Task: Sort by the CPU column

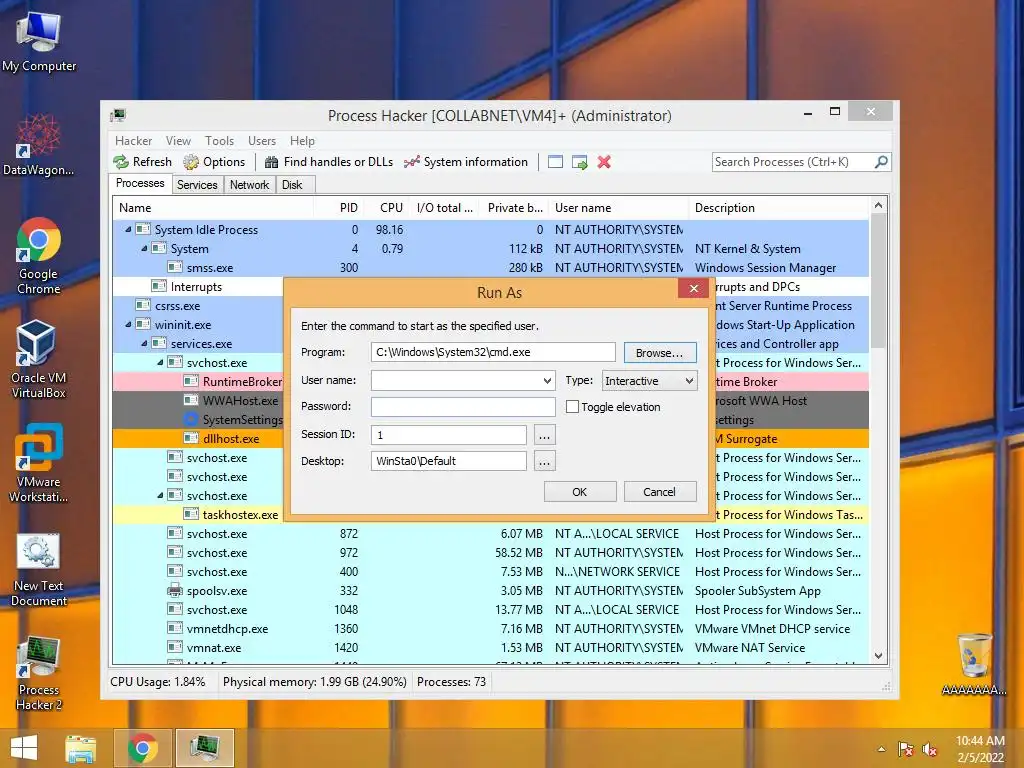Action: [x=386, y=208]
